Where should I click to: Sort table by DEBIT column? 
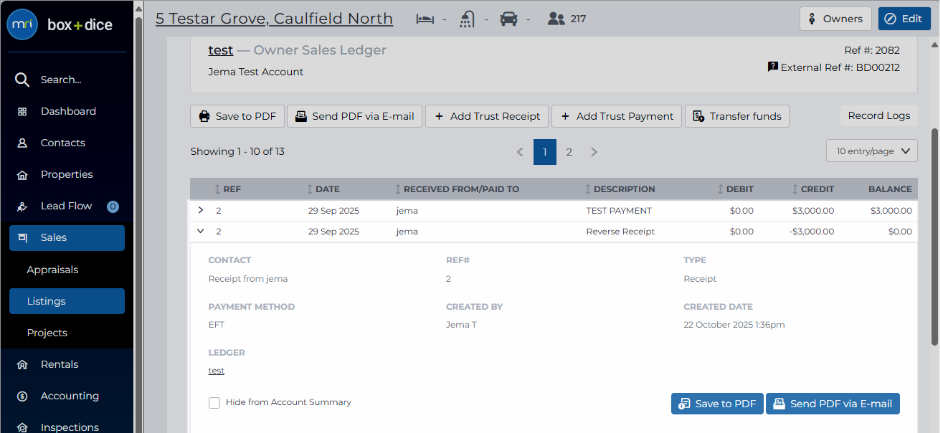[735, 189]
